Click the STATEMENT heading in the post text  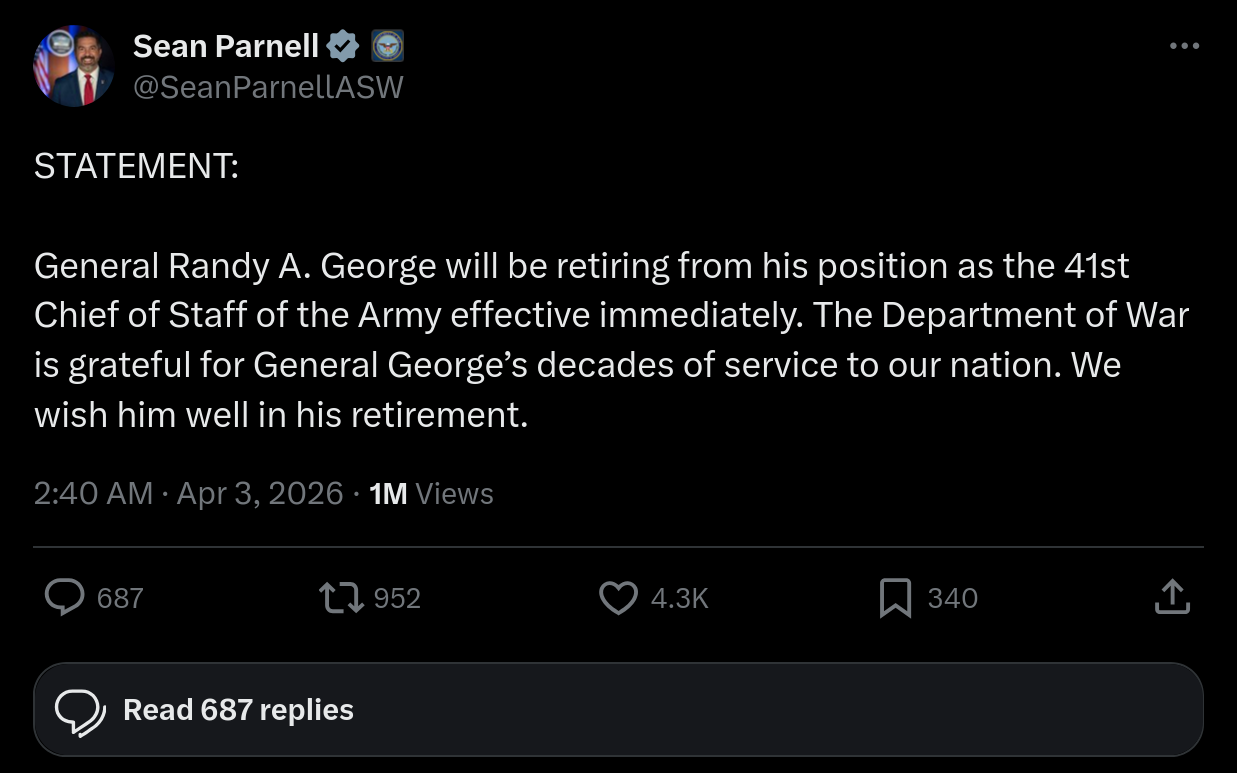tap(136, 166)
